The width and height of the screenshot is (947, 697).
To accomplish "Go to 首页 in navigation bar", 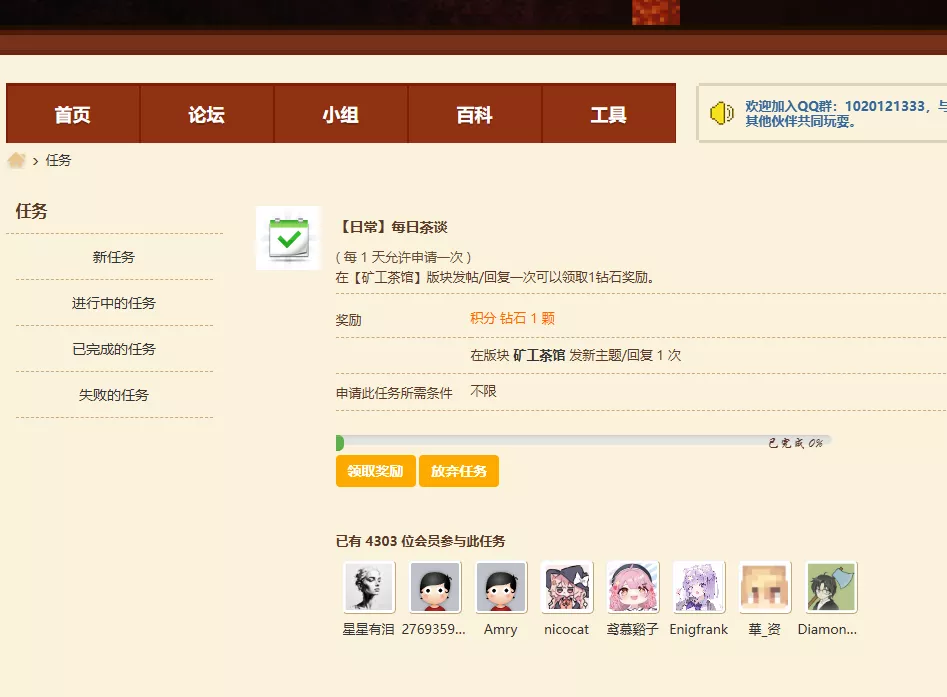I will point(73,115).
